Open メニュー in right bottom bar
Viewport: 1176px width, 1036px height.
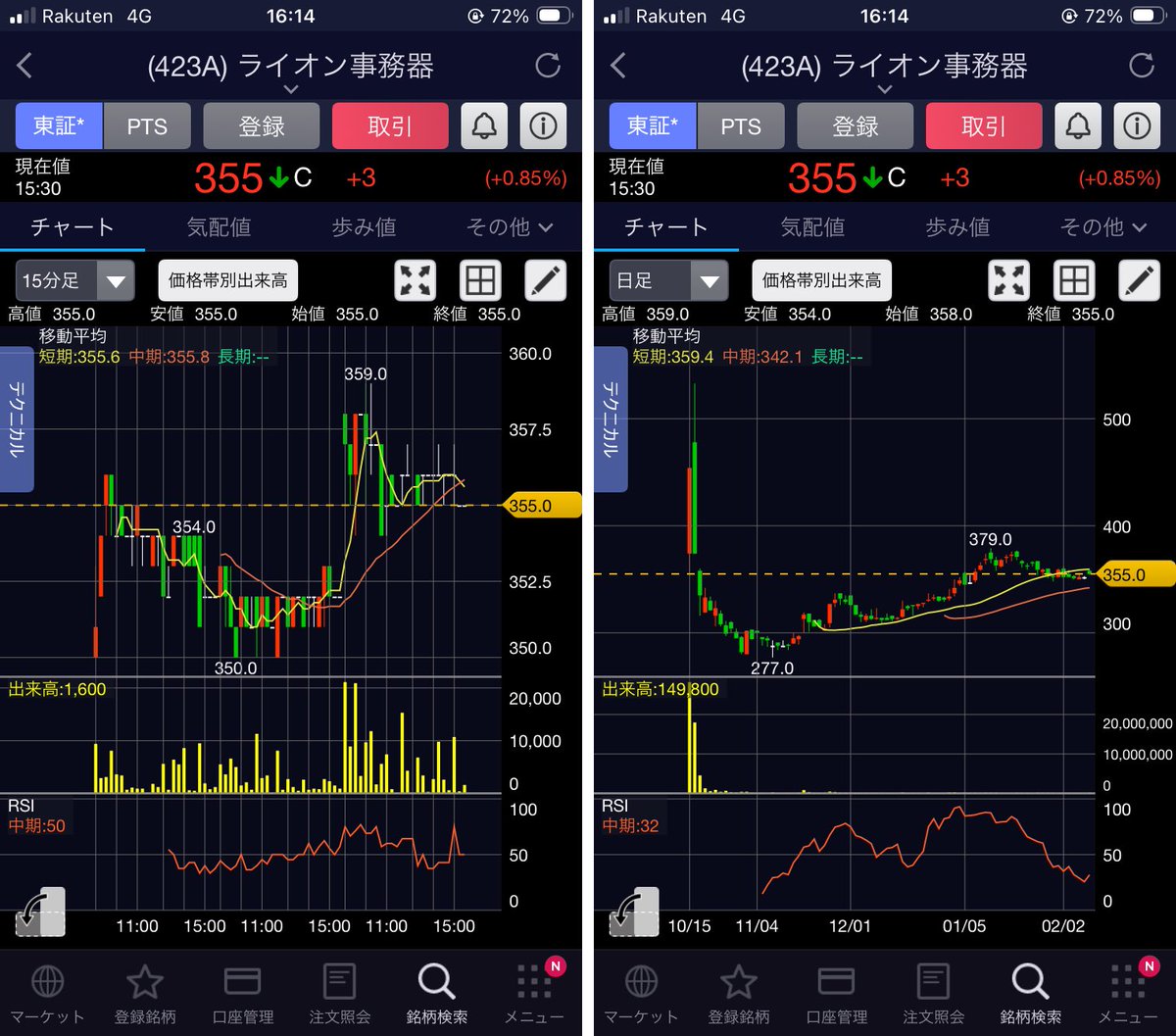coord(1128,994)
